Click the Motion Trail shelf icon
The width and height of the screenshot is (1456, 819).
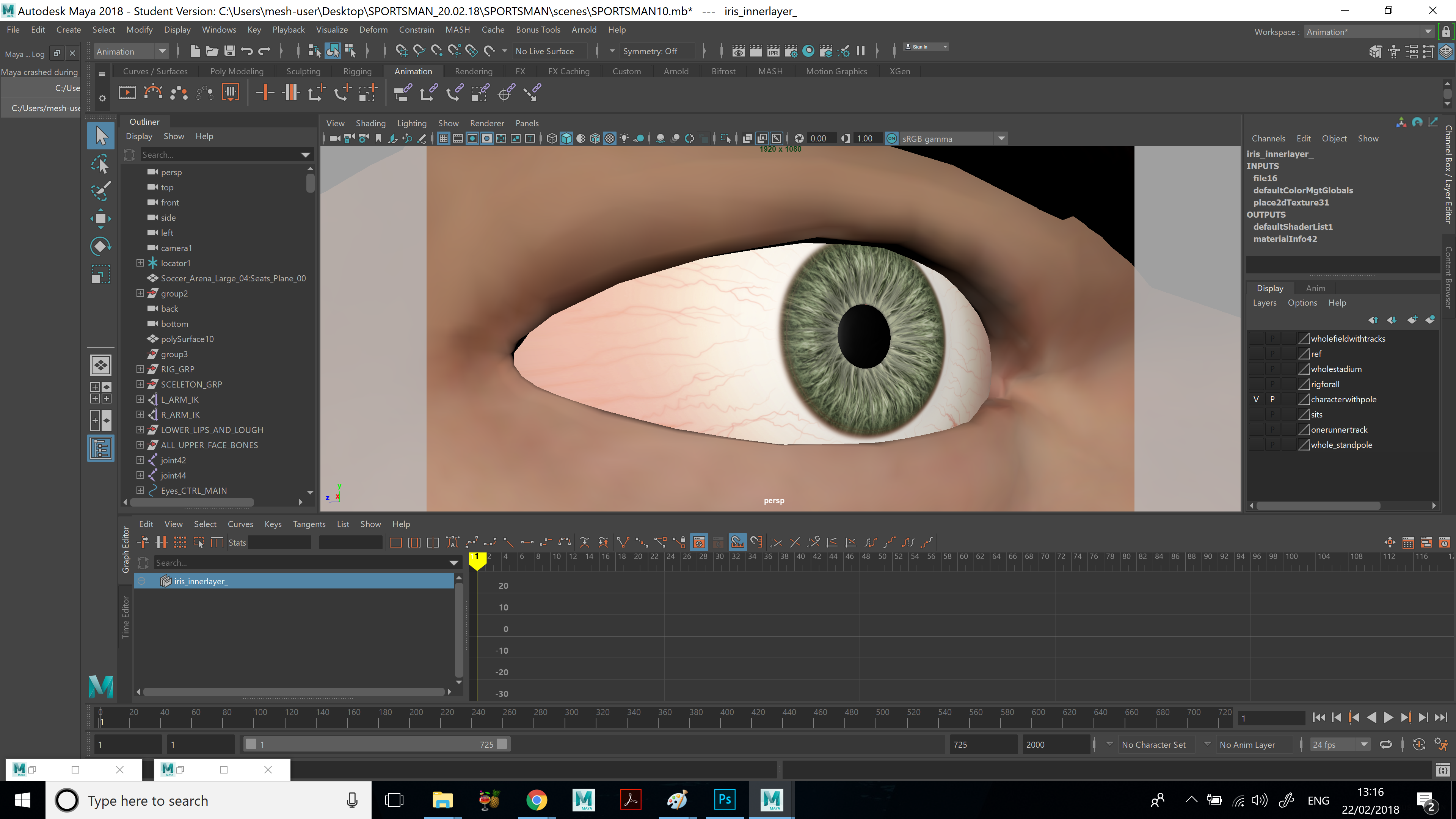pyautogui.click(x=152, y=92)
